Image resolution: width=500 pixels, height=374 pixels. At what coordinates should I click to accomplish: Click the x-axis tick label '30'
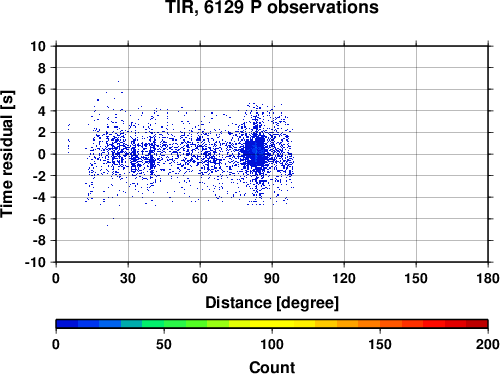128,278
